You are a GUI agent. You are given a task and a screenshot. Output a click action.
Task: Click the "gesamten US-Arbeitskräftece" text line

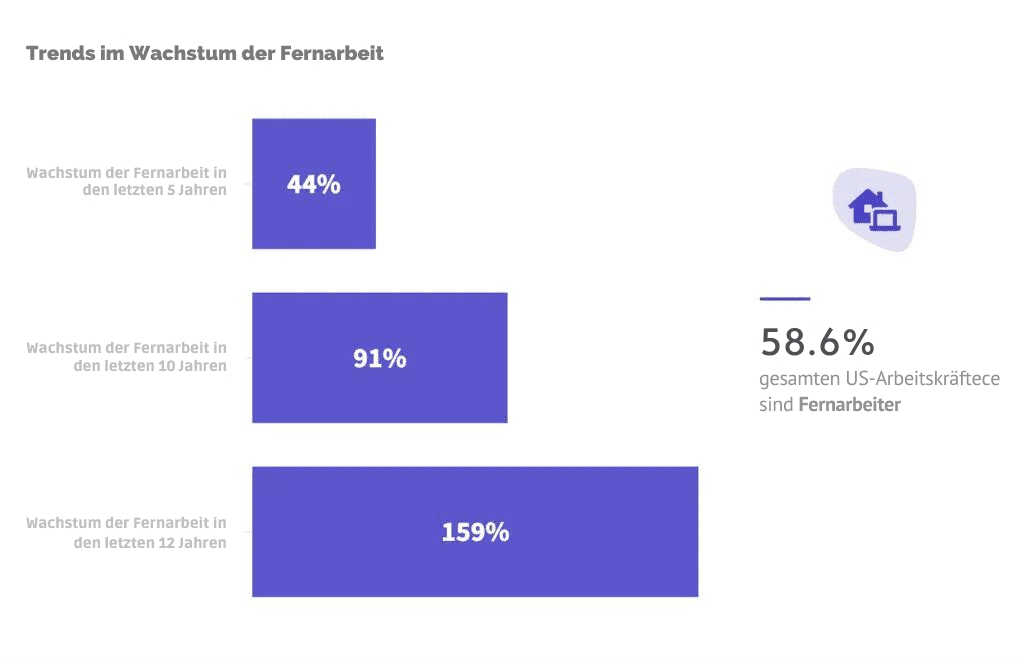click(x=880, y=379)
